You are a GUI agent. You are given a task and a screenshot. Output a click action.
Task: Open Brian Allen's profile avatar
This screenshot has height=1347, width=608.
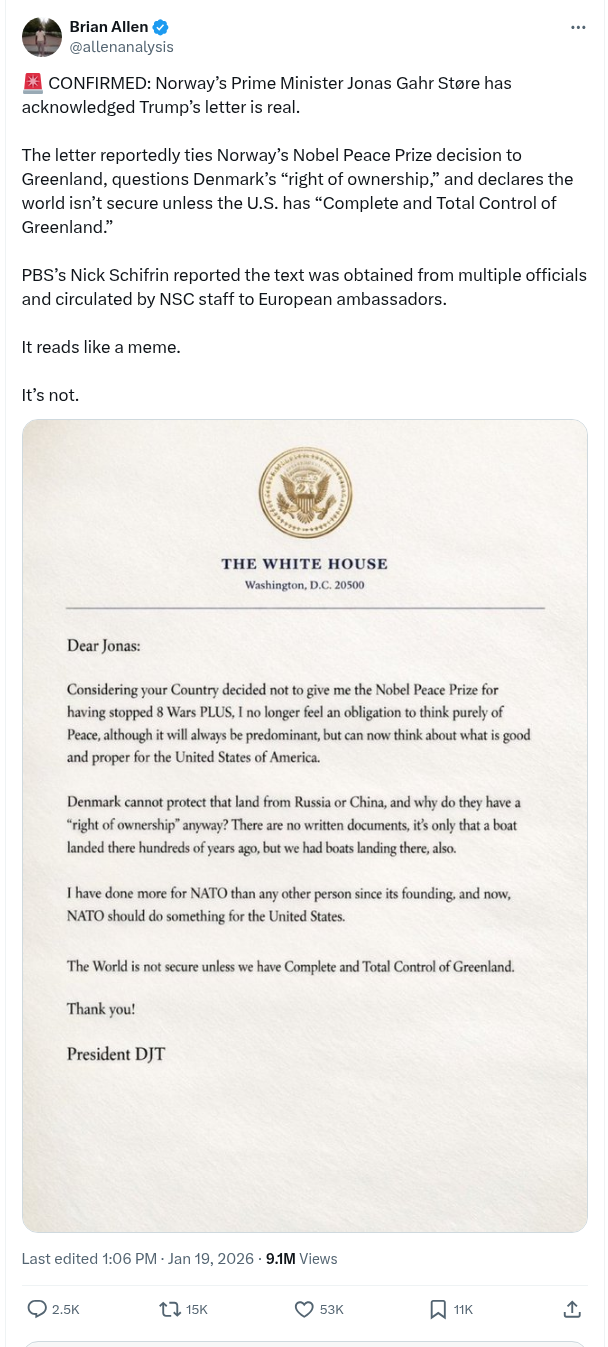pos(40,37)
